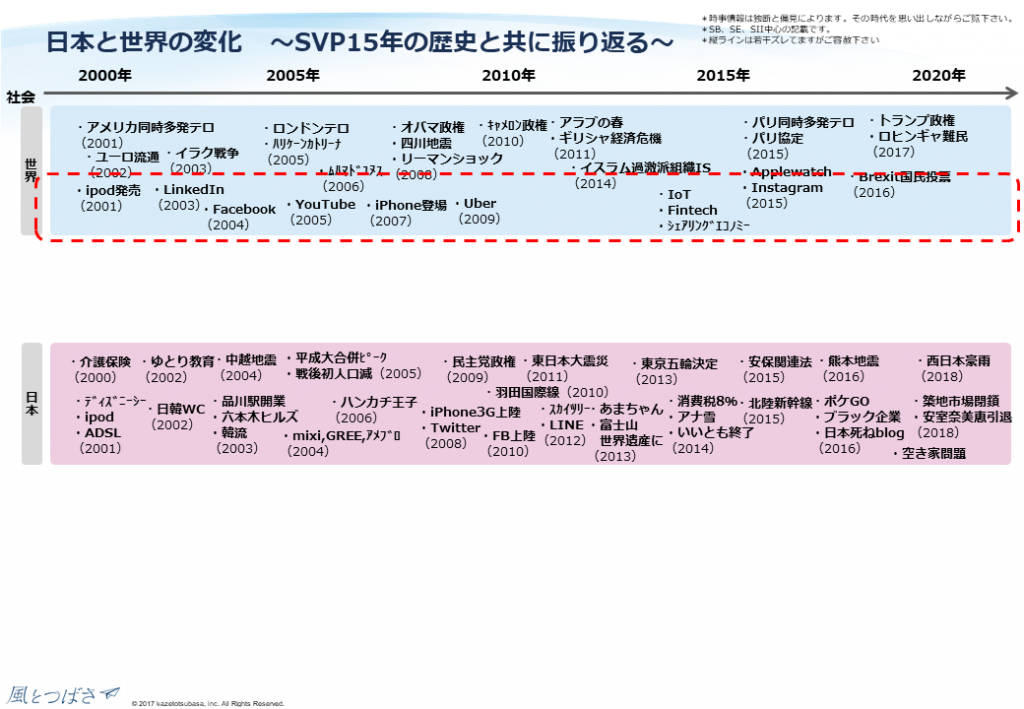This screenshot has width=1024, height=709.
Task: Click the text 'ゆとり教育'
Action: click(x=182, y=361)
